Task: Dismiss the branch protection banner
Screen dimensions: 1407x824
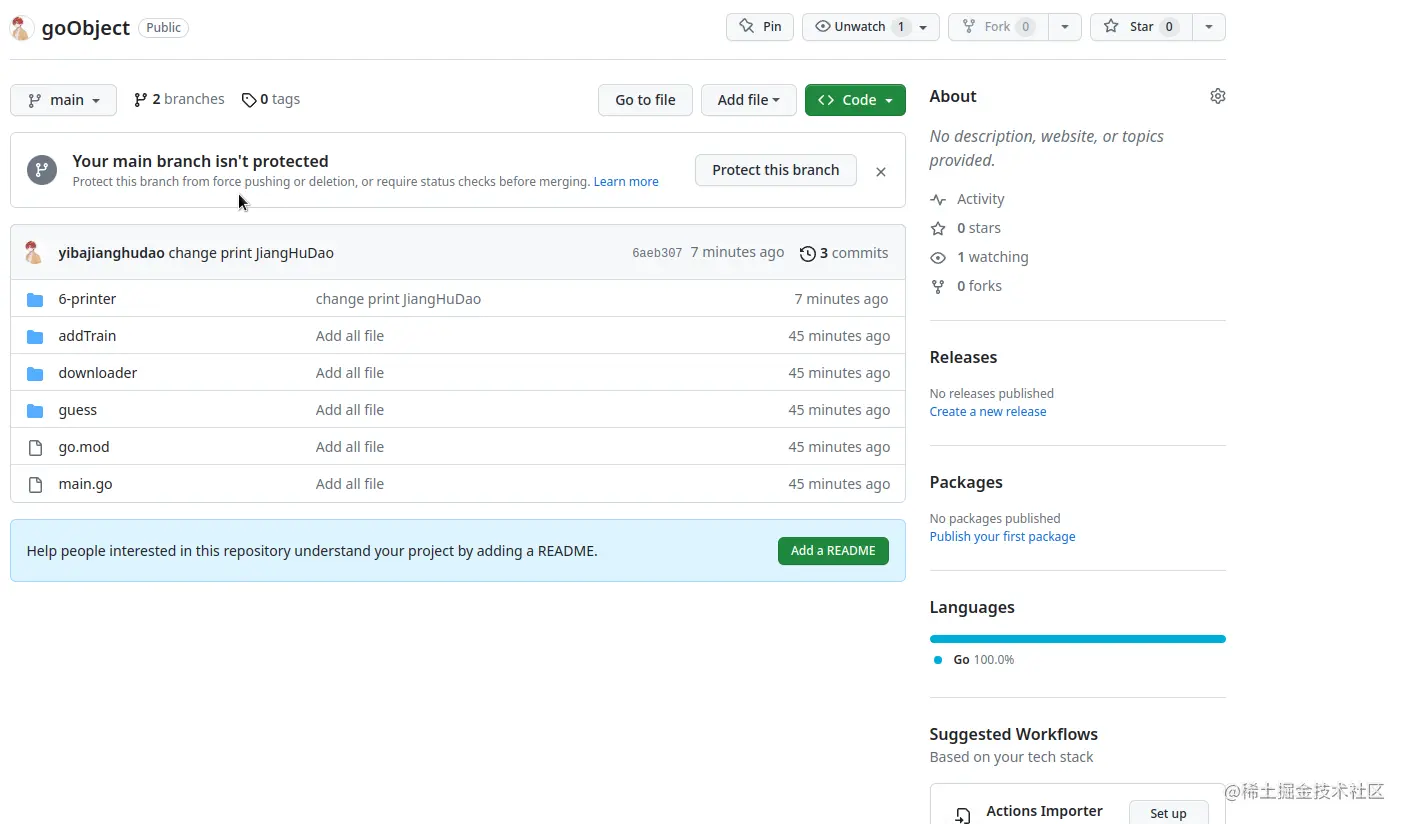Action: 881,172
